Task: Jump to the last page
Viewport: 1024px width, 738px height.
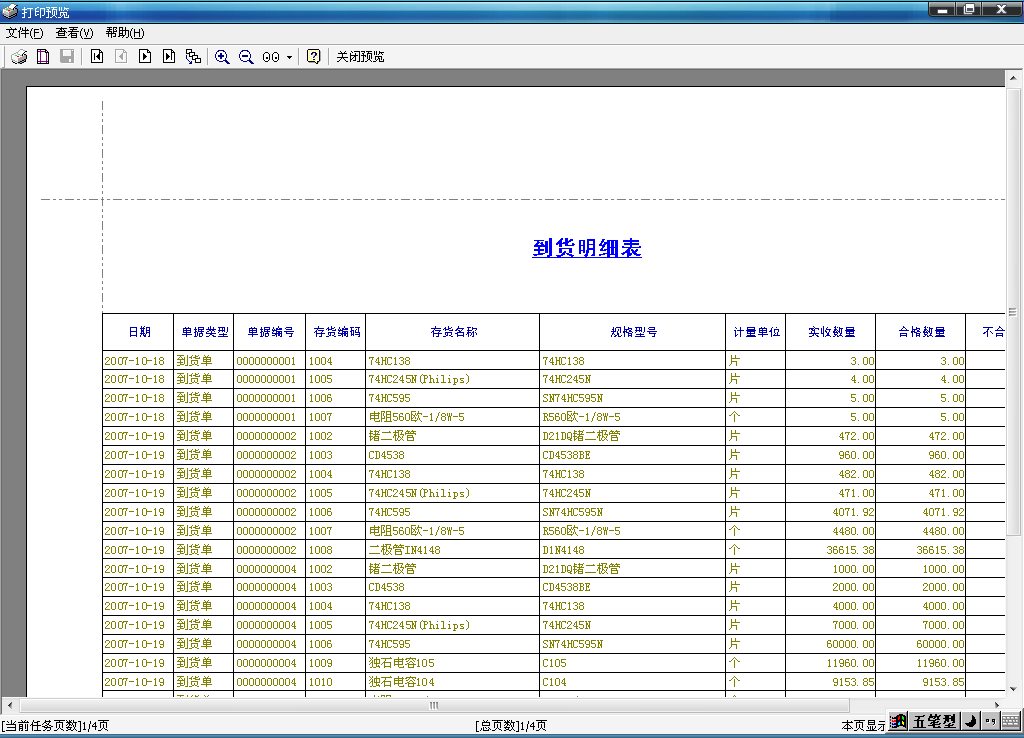Action: pyautogui.click(x=169, y=57)
